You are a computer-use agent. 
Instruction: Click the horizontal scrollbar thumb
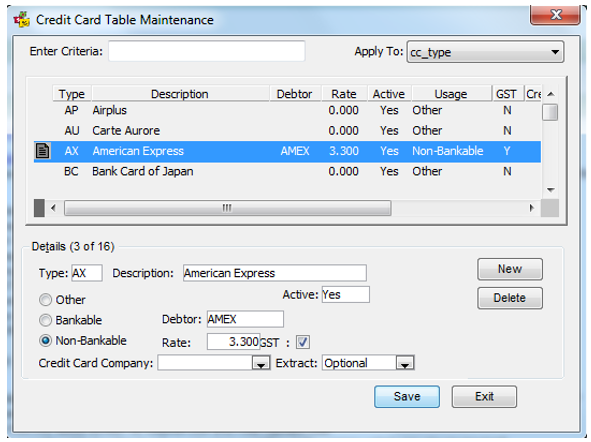pos(227,208)
